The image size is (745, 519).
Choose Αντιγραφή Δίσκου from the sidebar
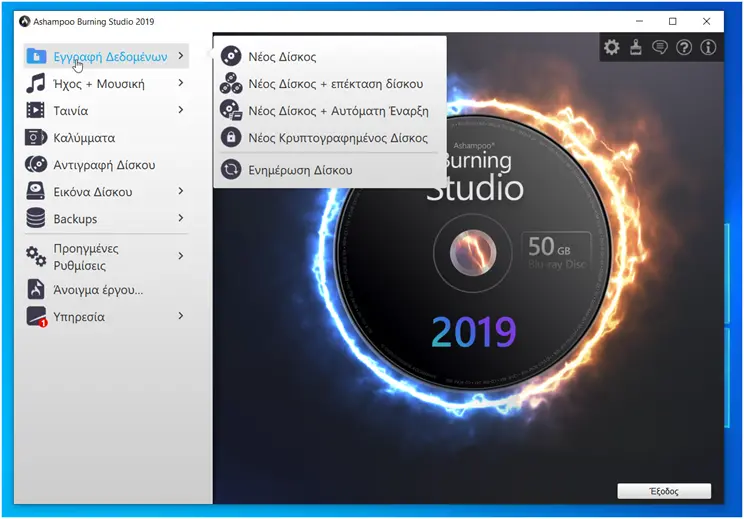106,164
